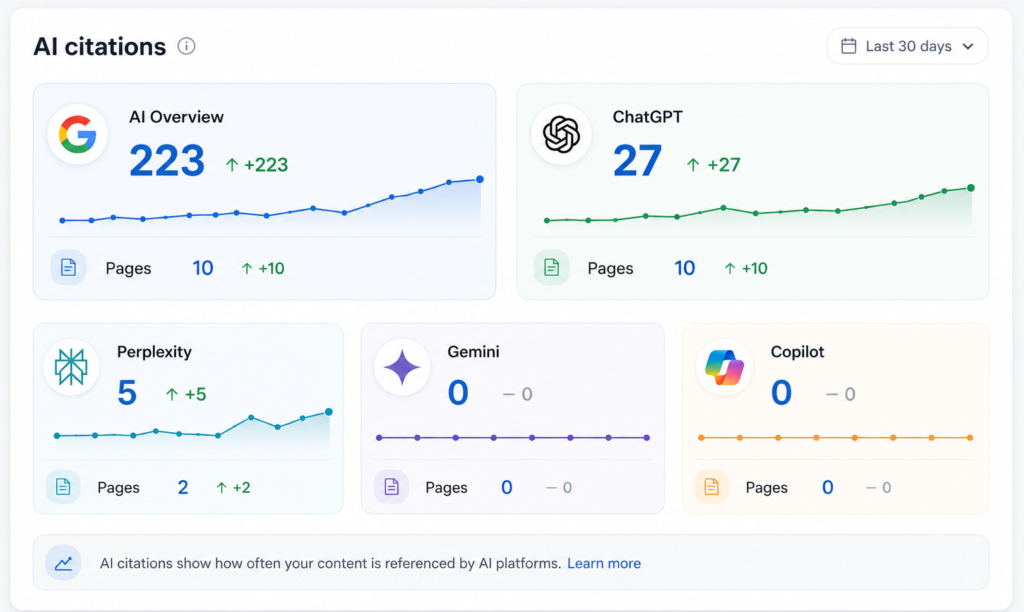Click the Google logo on AI Overview card
The height and width of the screenshot is (612, 1024).
[78, 135]
